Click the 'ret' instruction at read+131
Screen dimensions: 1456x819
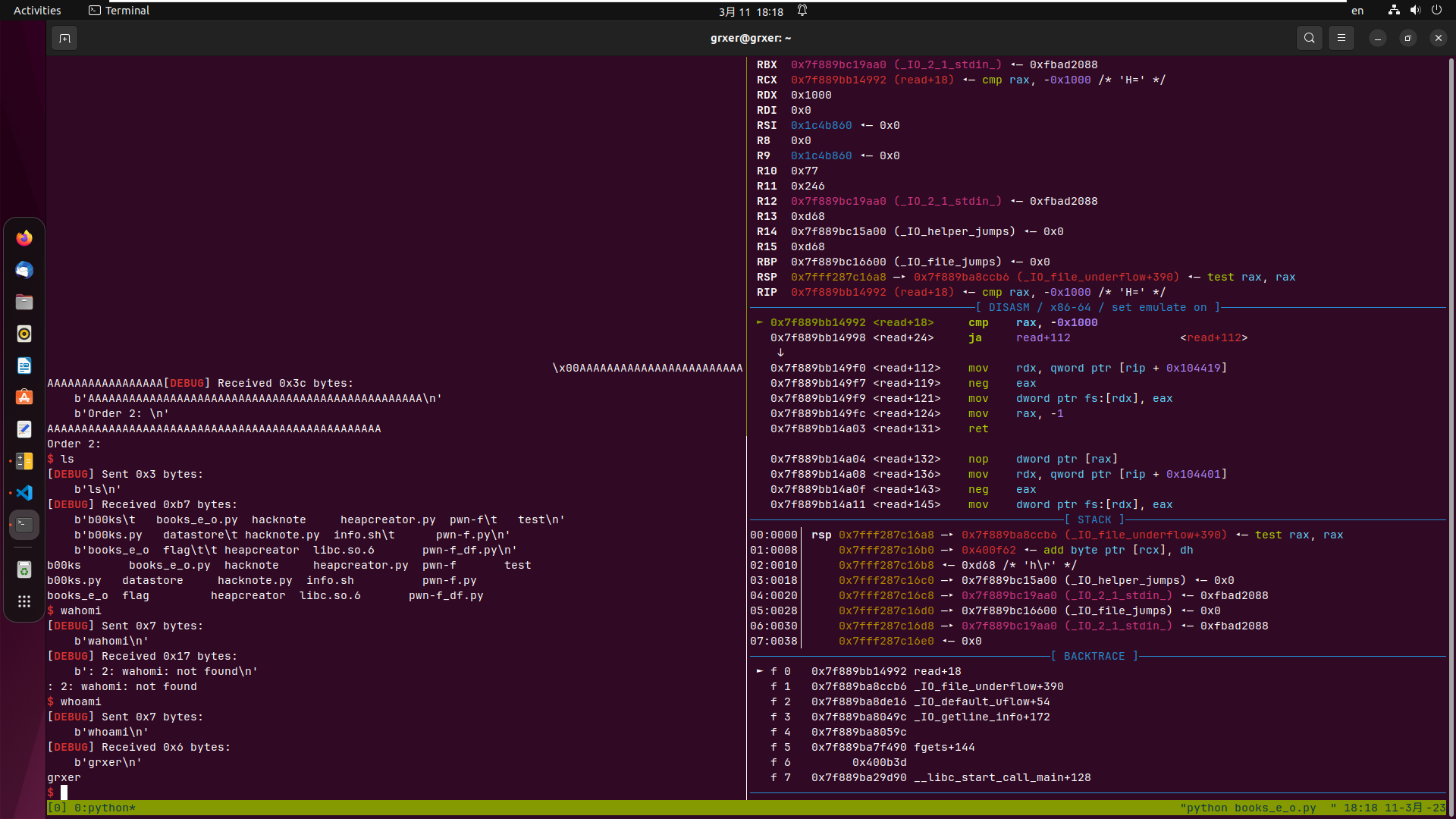point(978,428)
